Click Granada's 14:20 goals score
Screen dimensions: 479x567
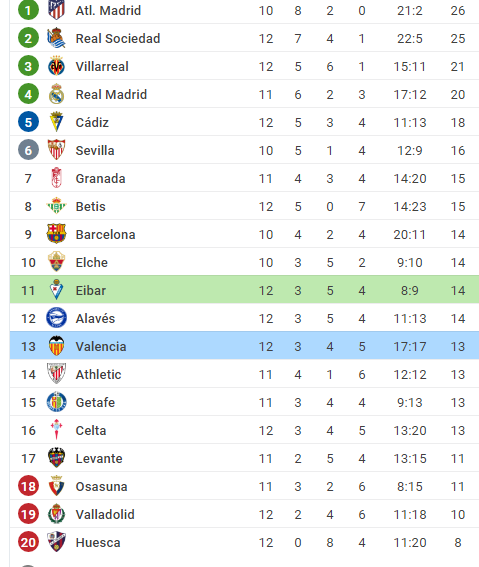[410, 179]
